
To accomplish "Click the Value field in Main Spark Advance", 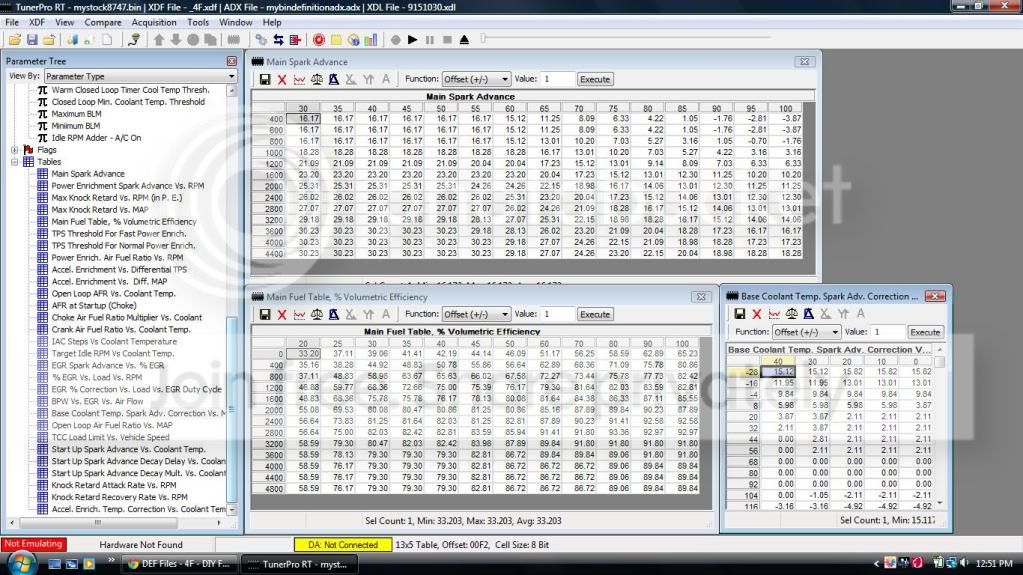I will tap(558, 79).
